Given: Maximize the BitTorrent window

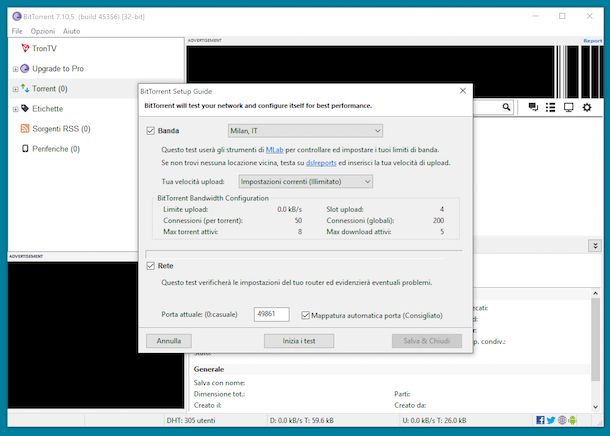Looking at the screenshot, I should point(562,16).
